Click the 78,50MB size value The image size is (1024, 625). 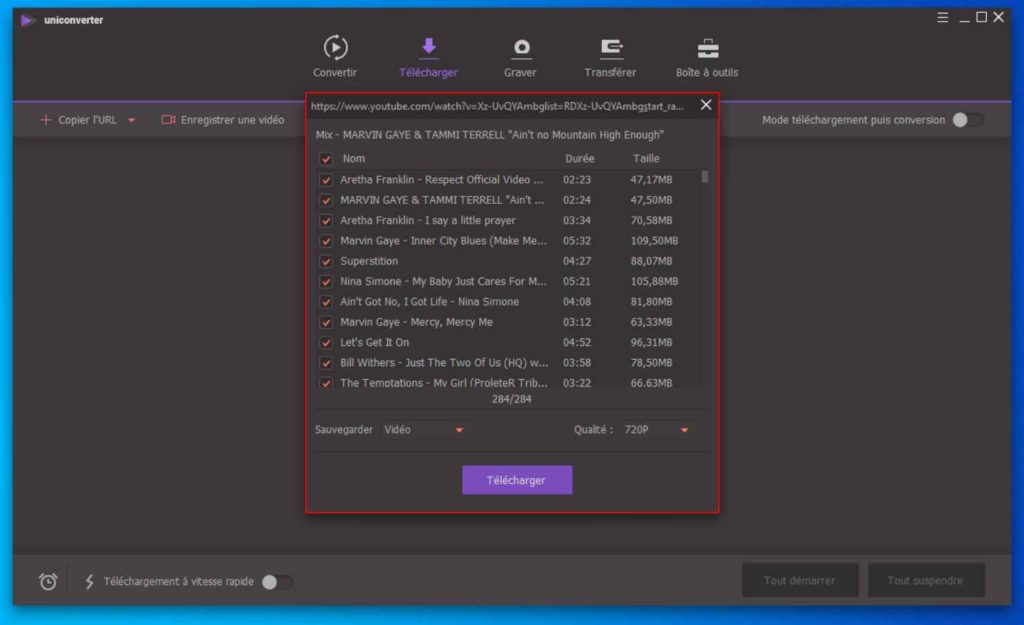pos(651,362)
